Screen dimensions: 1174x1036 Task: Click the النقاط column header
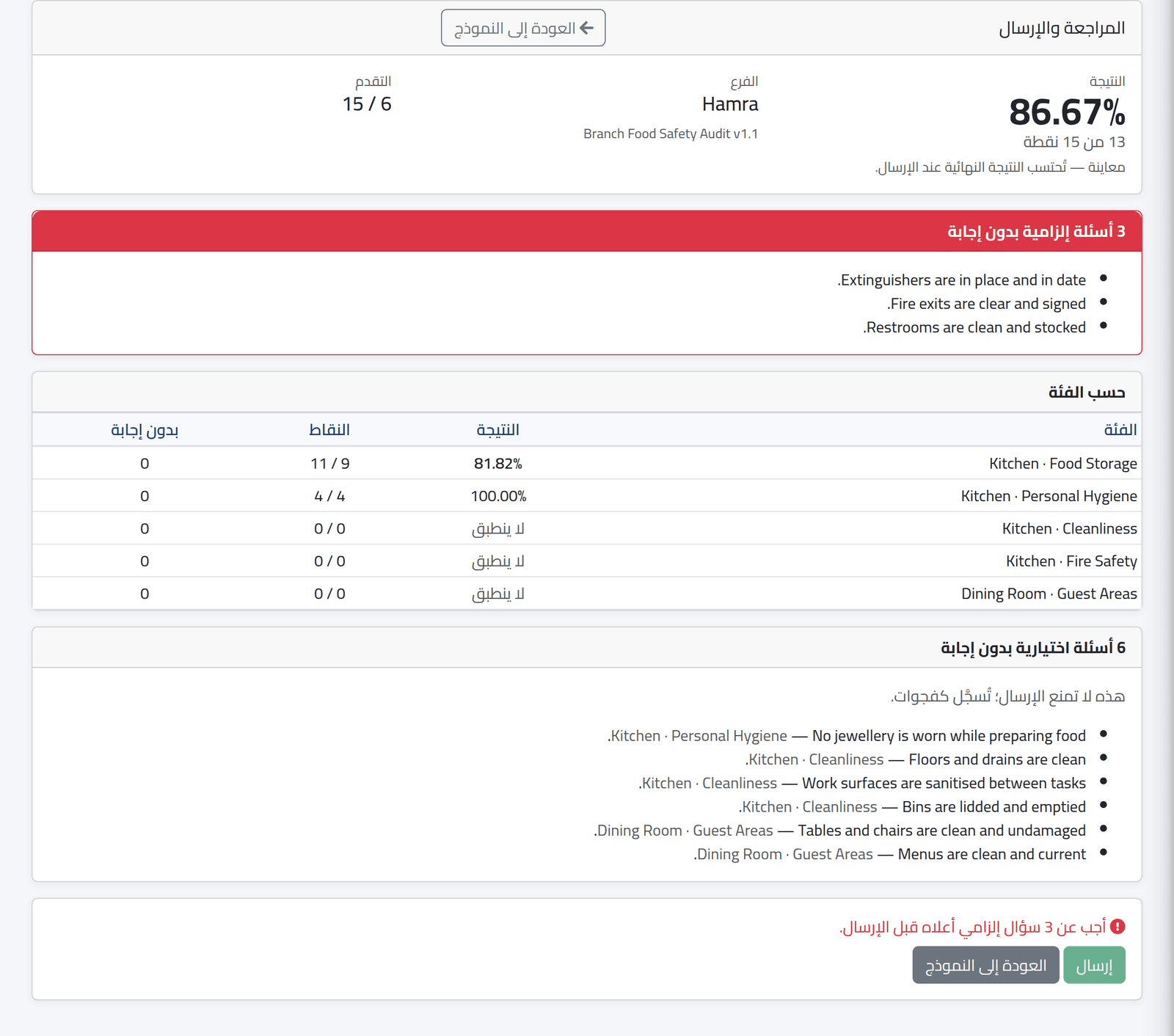(329, 429)
